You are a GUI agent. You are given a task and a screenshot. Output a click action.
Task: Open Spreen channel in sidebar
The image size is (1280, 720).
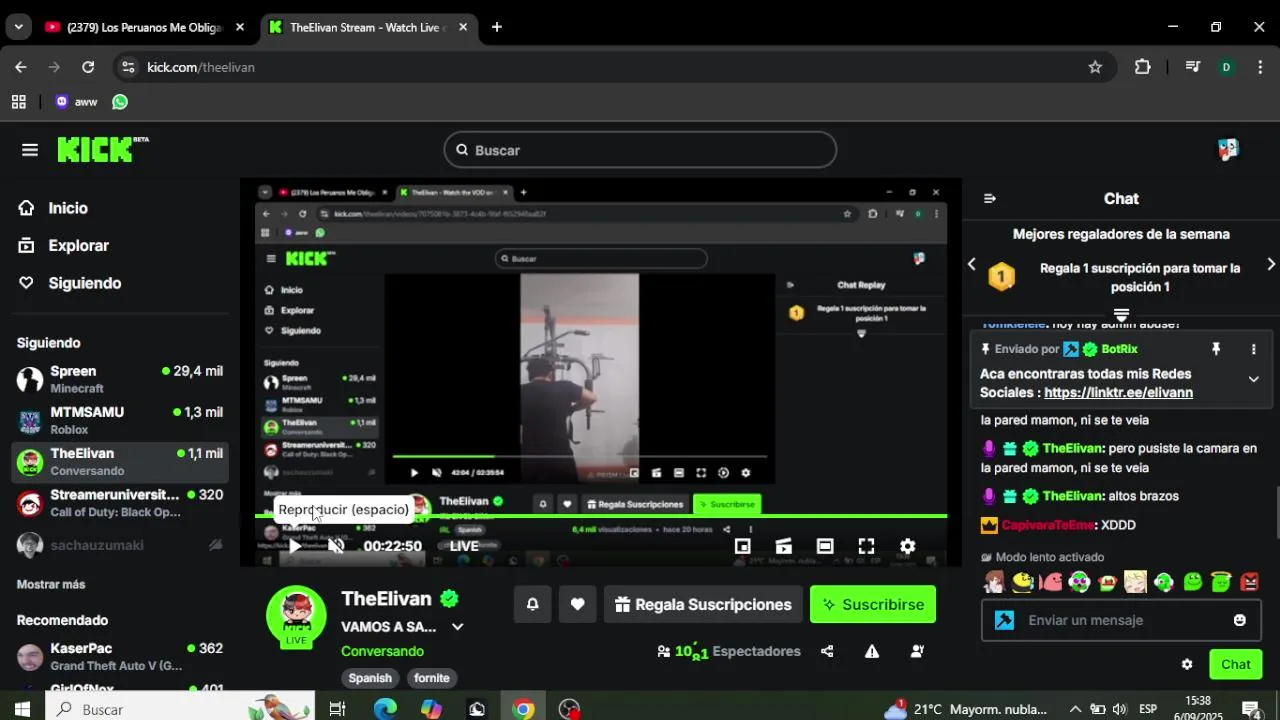pyautogui.click(x=119, y=379)
